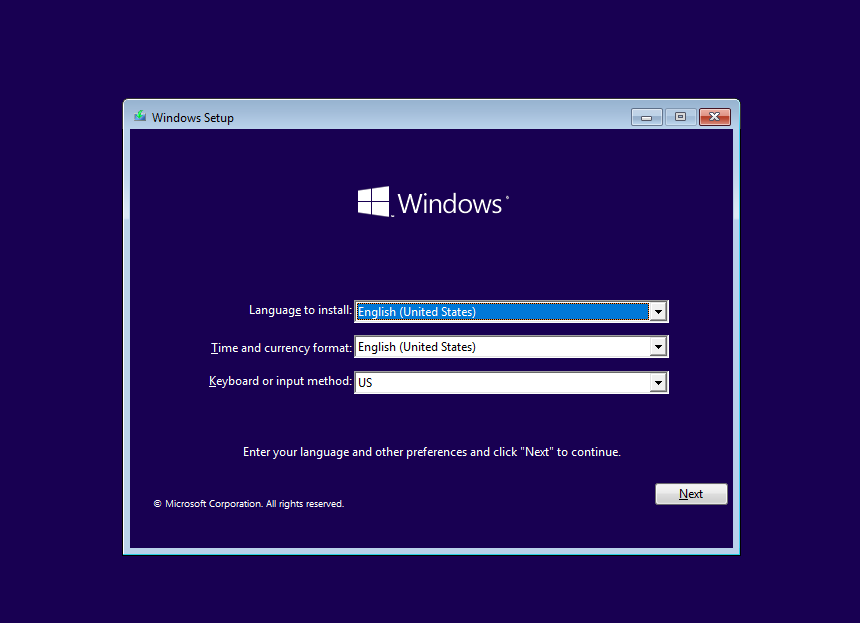Click the Microsoft Corporation copyright text
860x623 pixels.
[x=248, y=504]
